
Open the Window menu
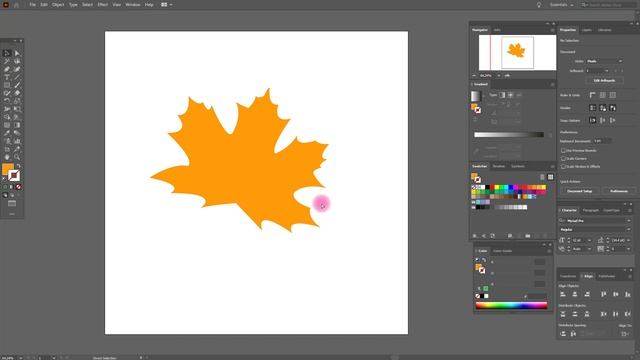[133, 4]
